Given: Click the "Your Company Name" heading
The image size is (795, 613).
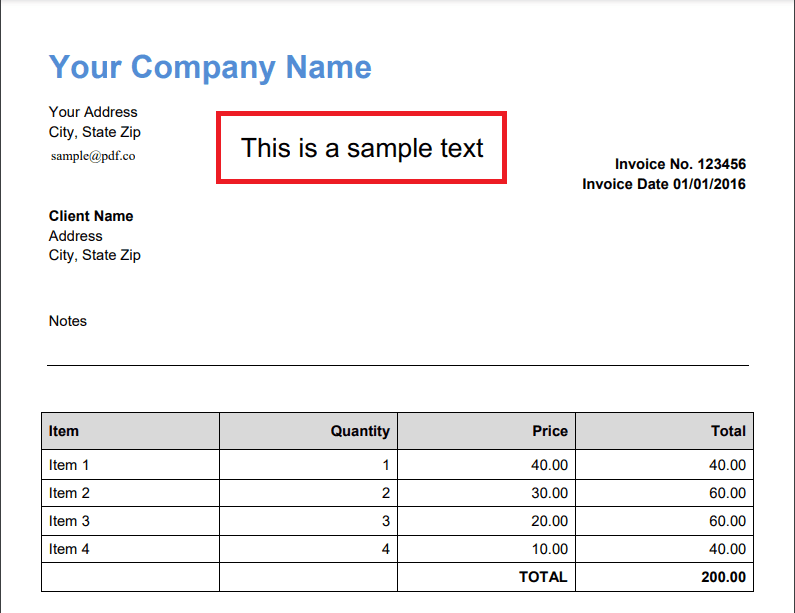Looking at the screenshot, I should tap(210, 67).
